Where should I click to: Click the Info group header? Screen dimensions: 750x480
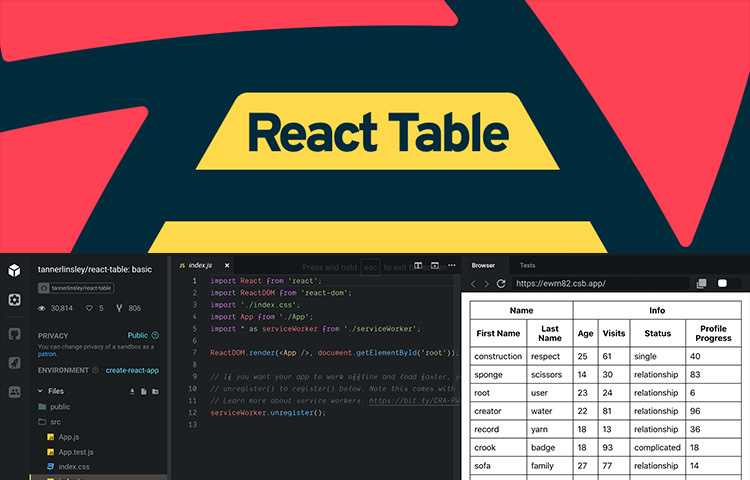click(x=657, y=310)
